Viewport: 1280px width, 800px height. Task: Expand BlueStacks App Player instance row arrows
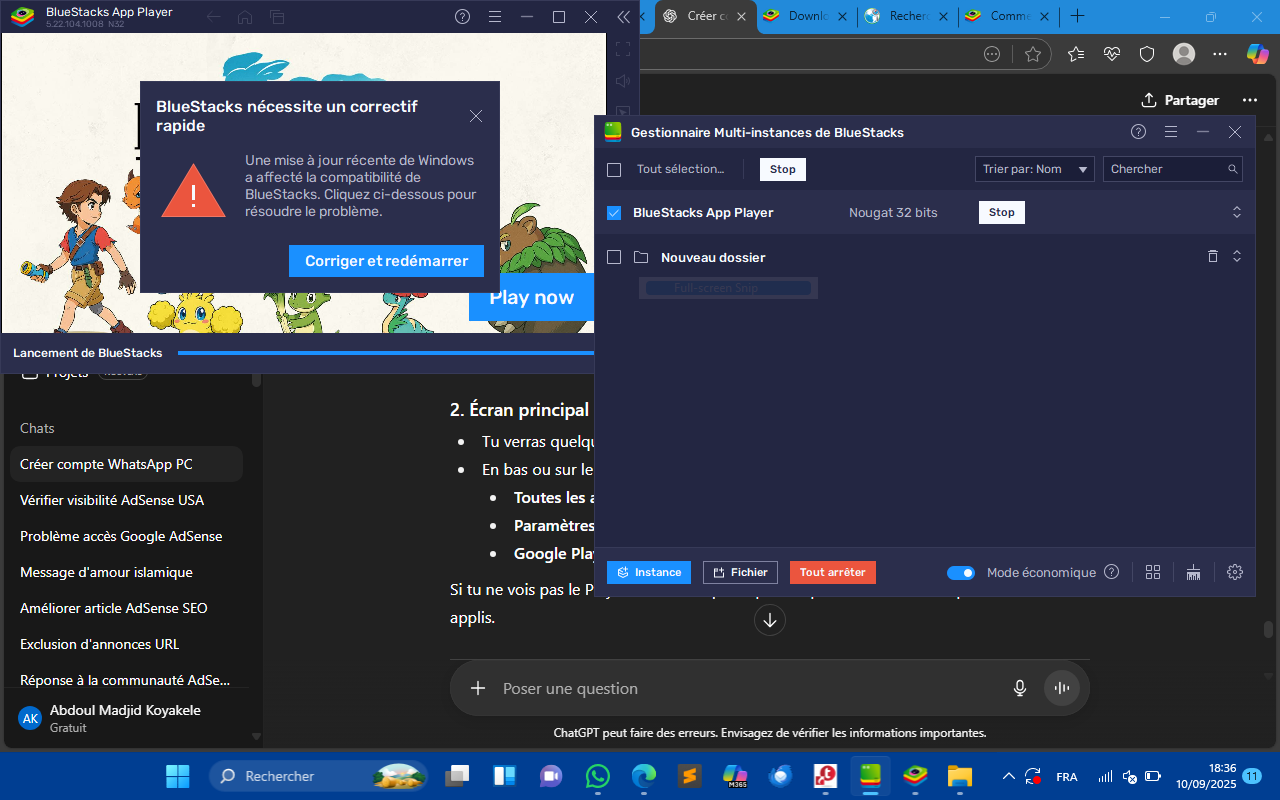coord(1236,212)
